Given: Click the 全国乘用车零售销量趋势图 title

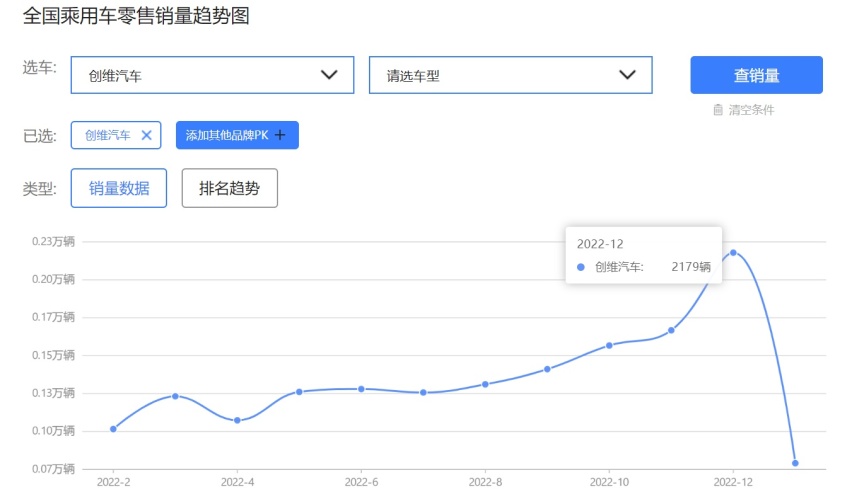Looking at the screenshot, I should 136,16.
